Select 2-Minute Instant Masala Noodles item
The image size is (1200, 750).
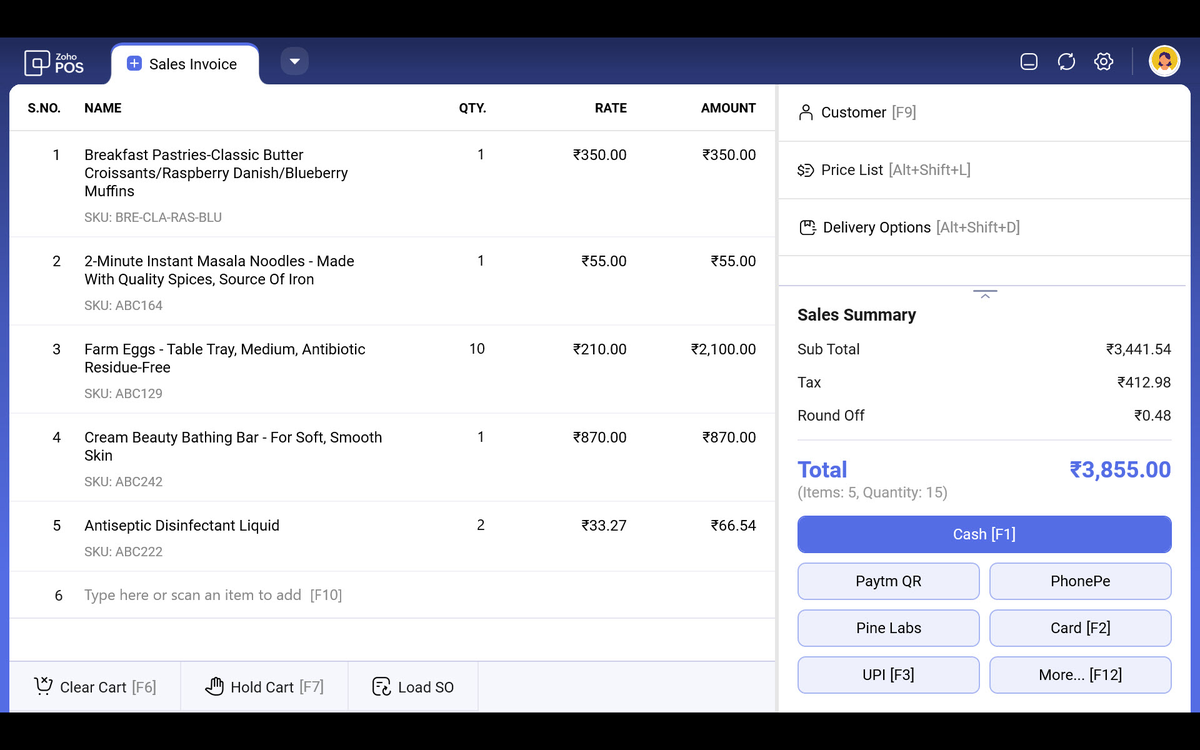pos(219,270)
